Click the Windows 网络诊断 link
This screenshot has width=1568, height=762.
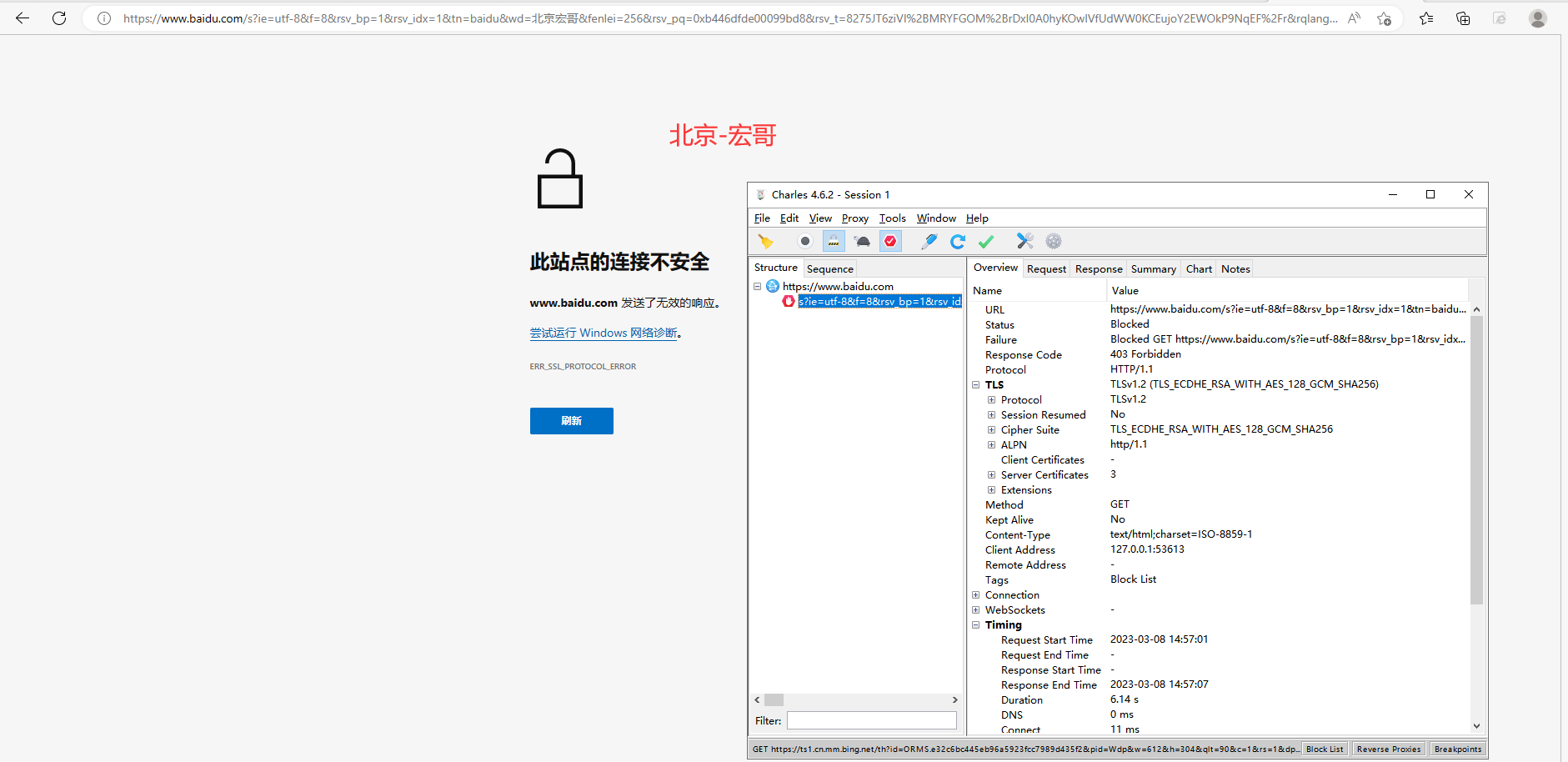tap(604, 333)
